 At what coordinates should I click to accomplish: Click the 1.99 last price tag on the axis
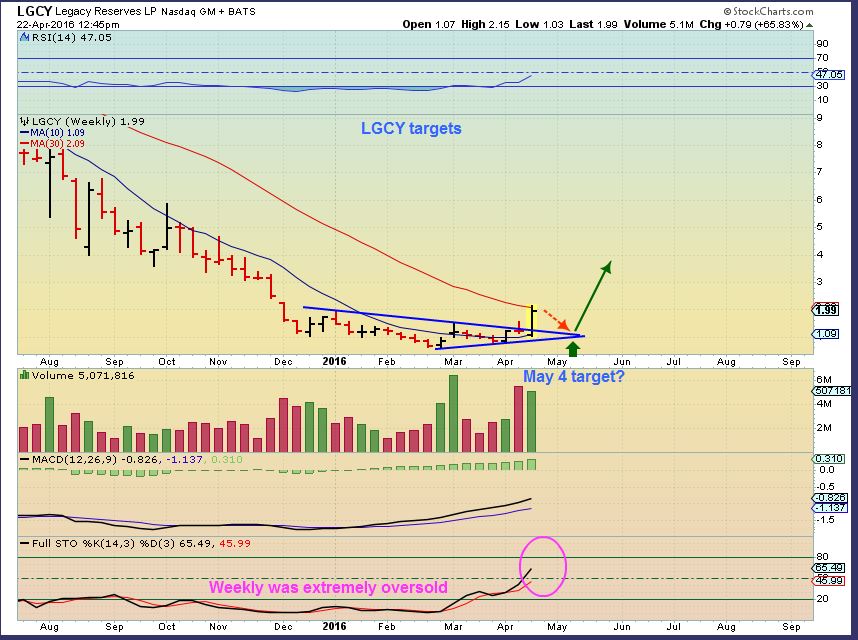[826, 310]
